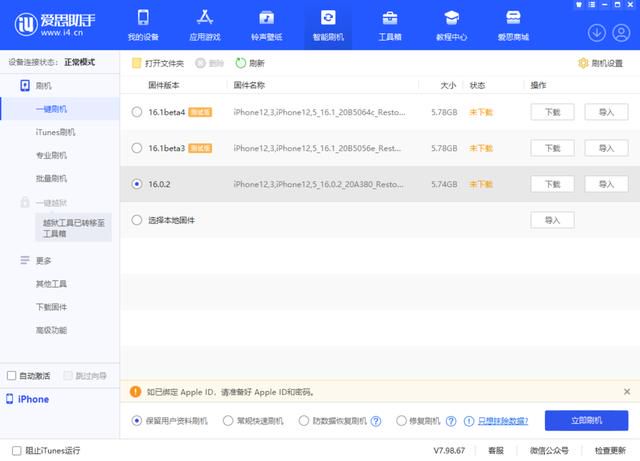Image resolution: width=640 pixels, height=461 pixels.
Task: Click 删除 delete icon in toolbar
Action: coord(200,63)
